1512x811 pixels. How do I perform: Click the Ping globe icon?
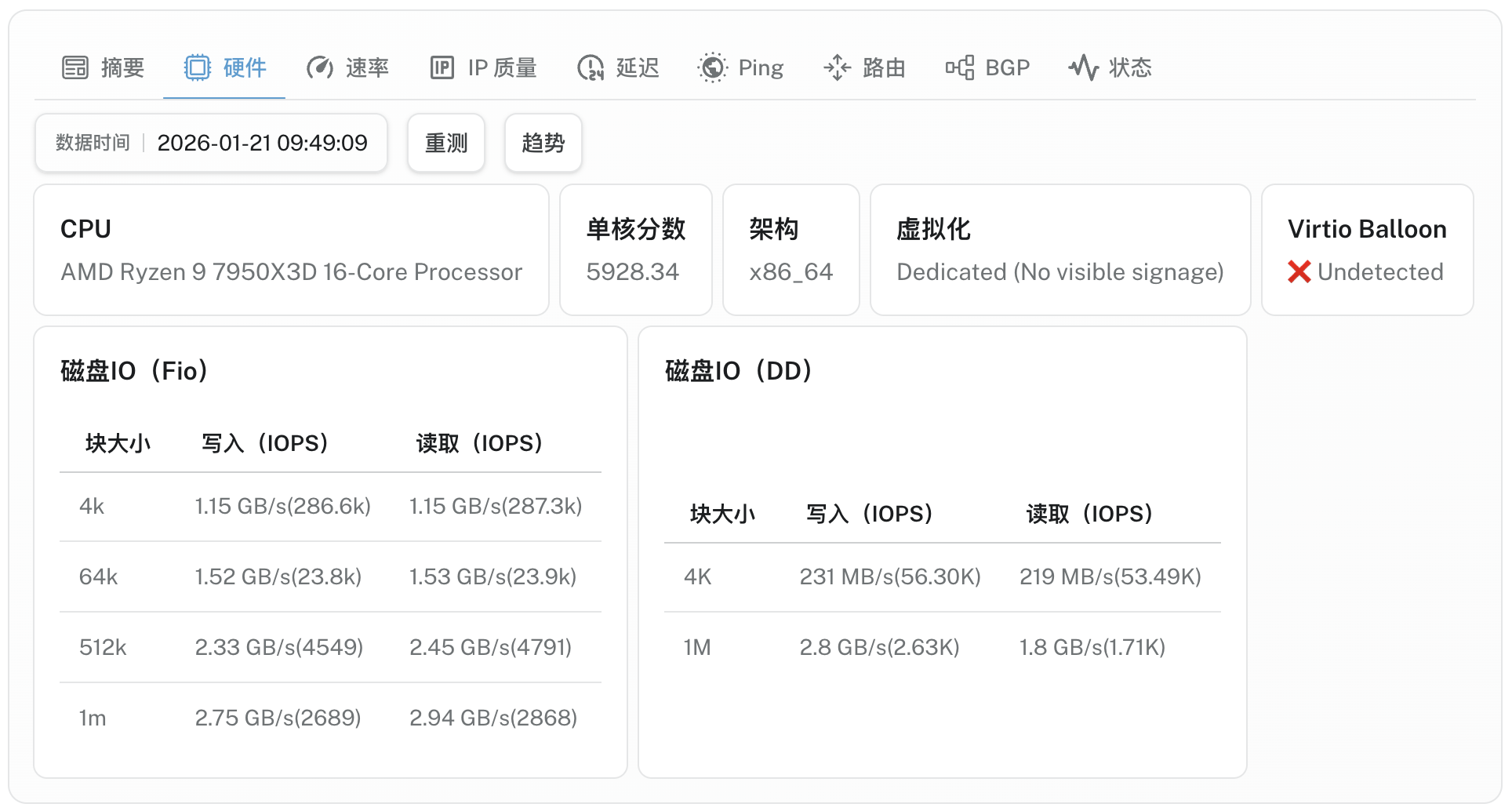[x=712, y=68]
